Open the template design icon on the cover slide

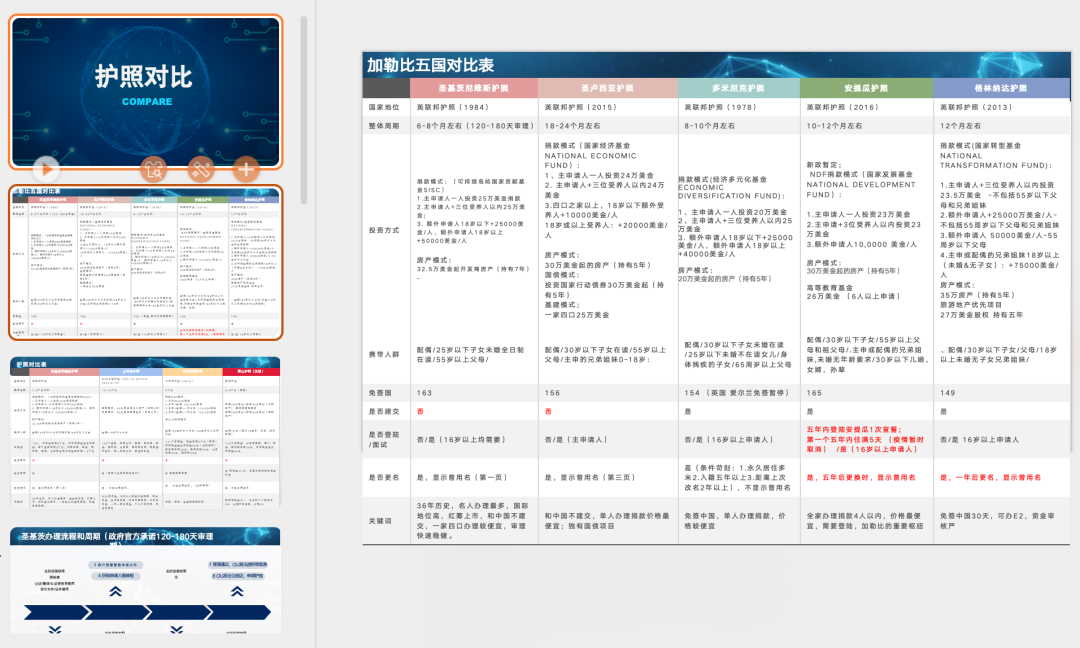click(x=154, y=169)
